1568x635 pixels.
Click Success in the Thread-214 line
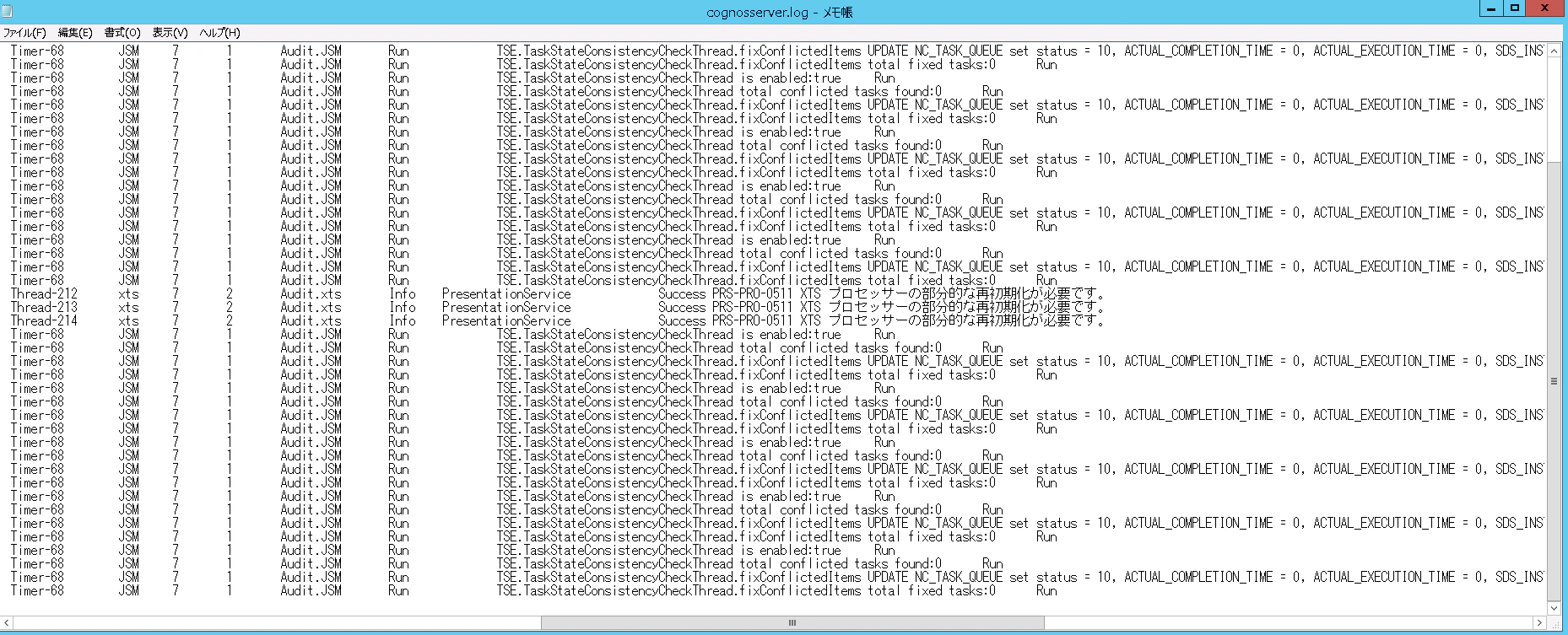click(x=682, y=321)
